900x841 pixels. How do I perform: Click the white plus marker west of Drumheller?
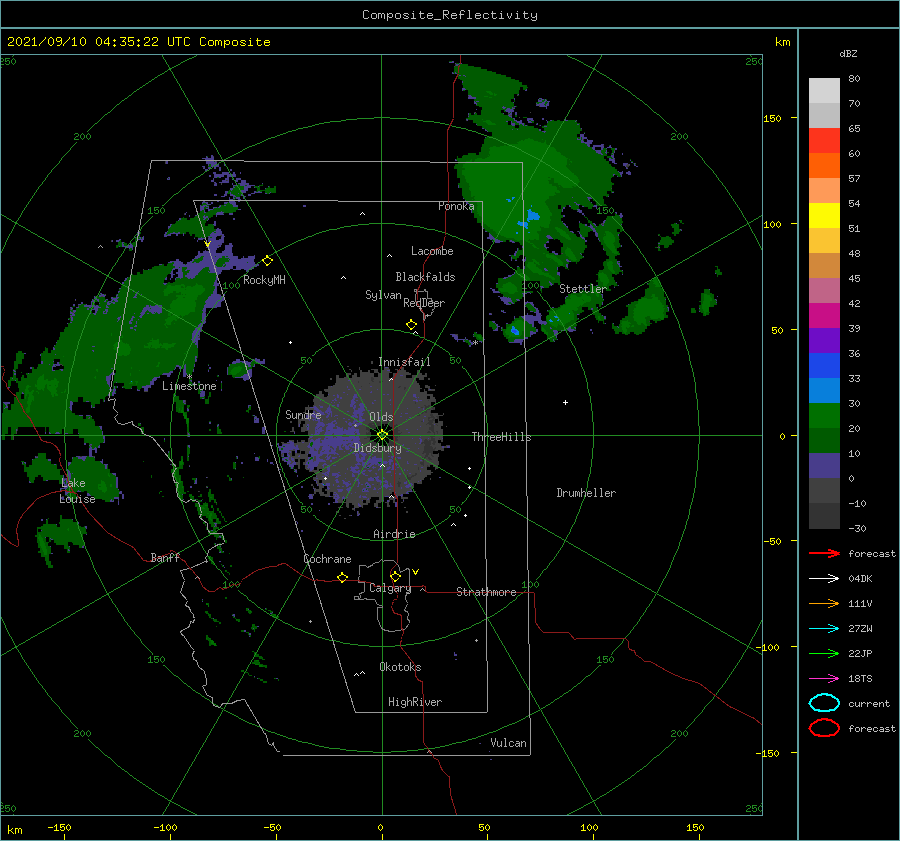565,402
